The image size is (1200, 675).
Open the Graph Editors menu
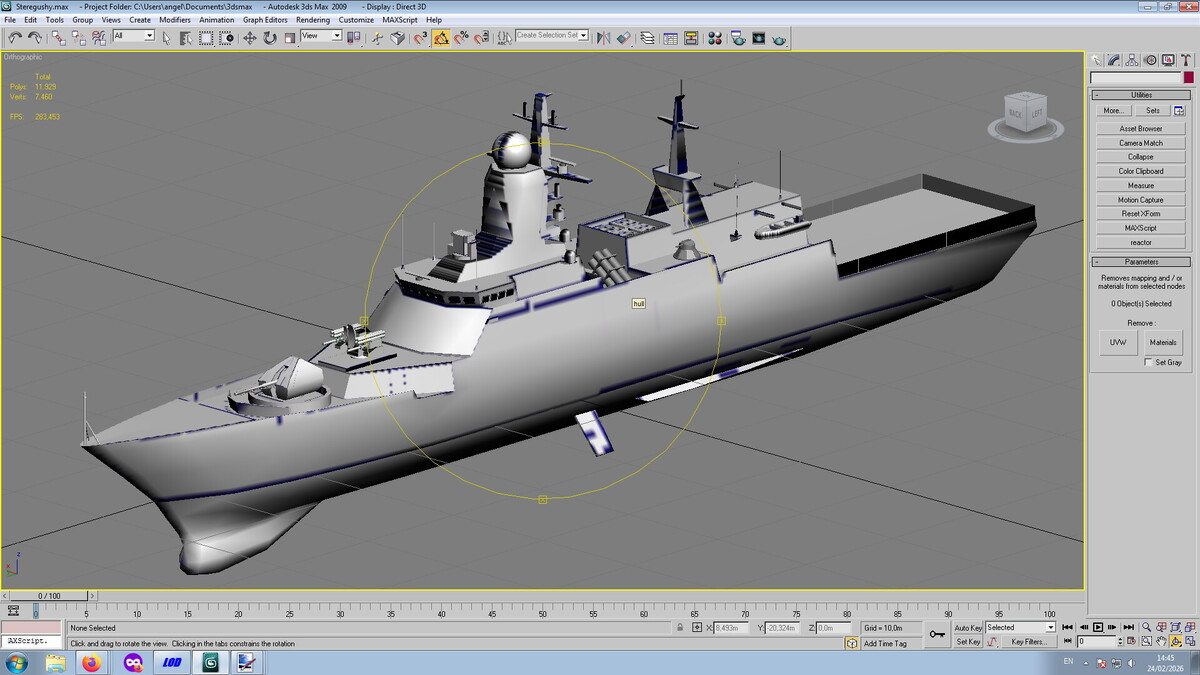coord(265,20)
